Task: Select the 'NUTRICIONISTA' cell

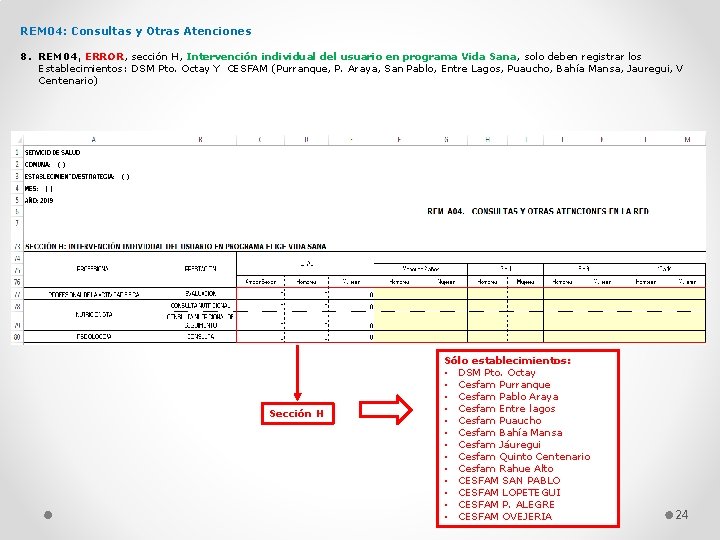Action: click(x=94, y=315)
